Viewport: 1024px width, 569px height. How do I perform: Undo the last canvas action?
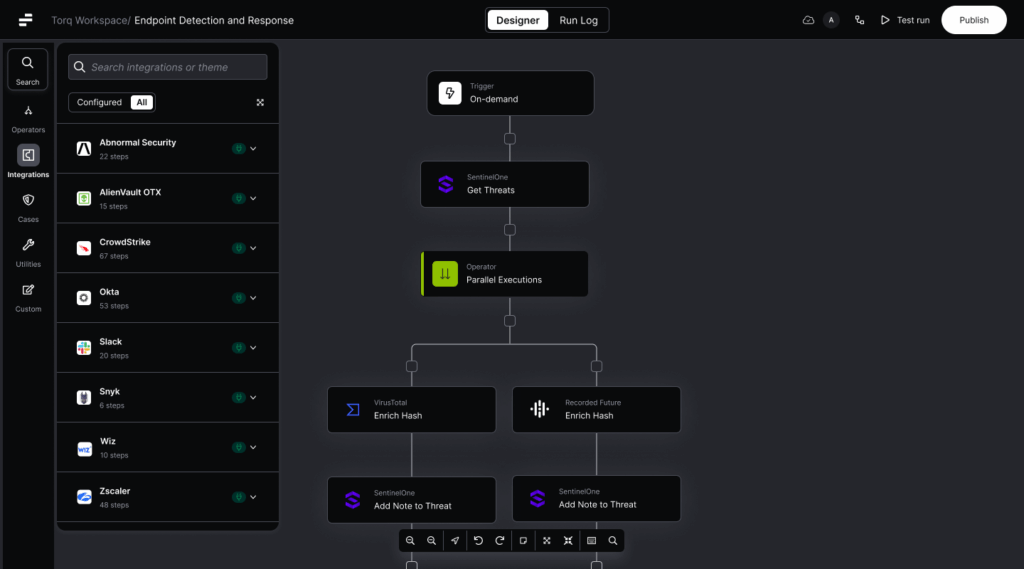pyautogui.click(x=478, y=541)
